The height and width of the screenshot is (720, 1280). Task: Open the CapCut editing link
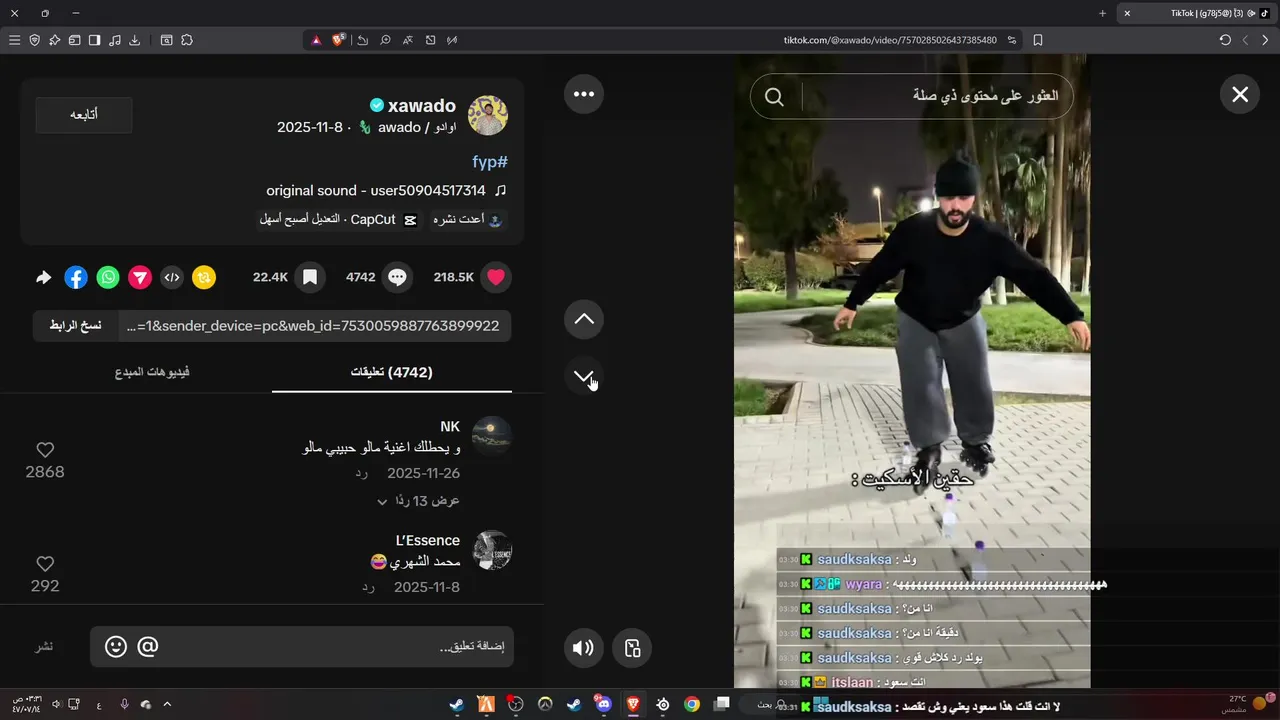click(x=338, y=219)
